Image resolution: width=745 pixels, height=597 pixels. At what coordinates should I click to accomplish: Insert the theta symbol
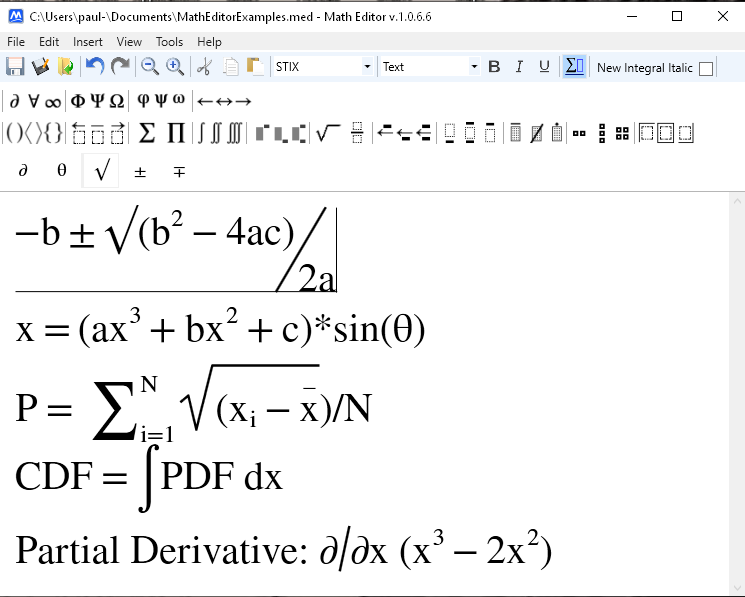(x=62, y=171)
